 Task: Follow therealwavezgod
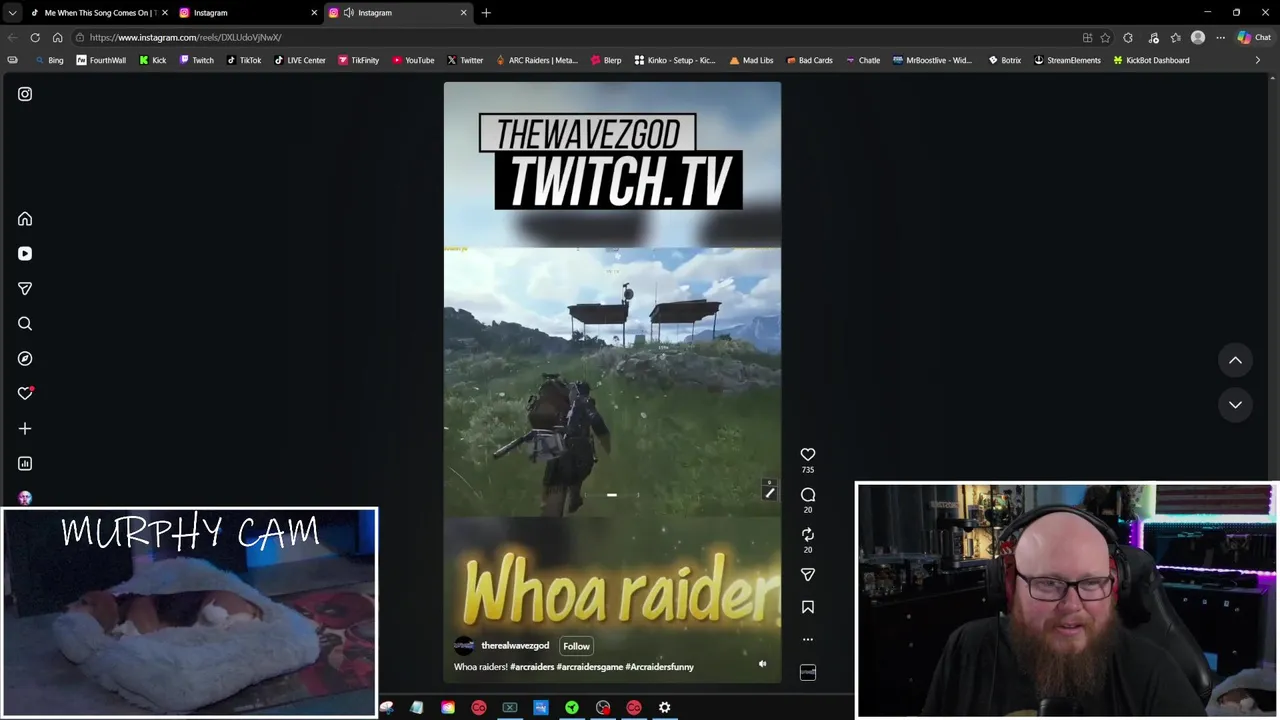(576, 646)
